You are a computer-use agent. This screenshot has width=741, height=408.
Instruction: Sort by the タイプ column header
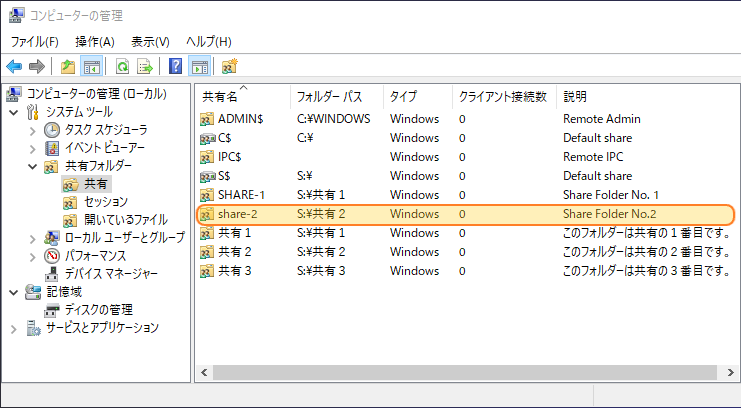point(418,96)
